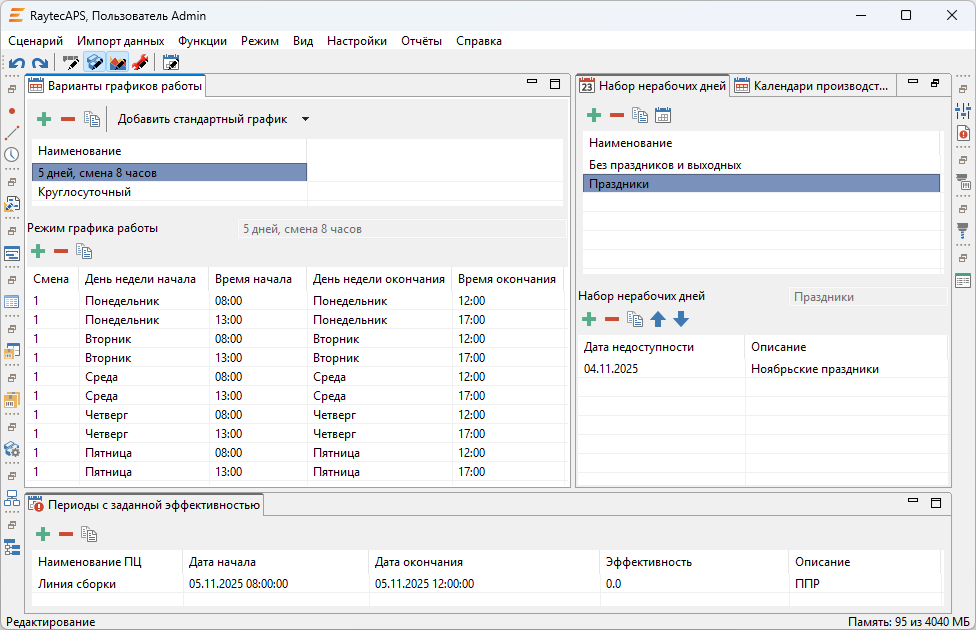This screenshot has height=630, width=976.
Task: Move the unavailability date down
Action: [x=681, y=319]
